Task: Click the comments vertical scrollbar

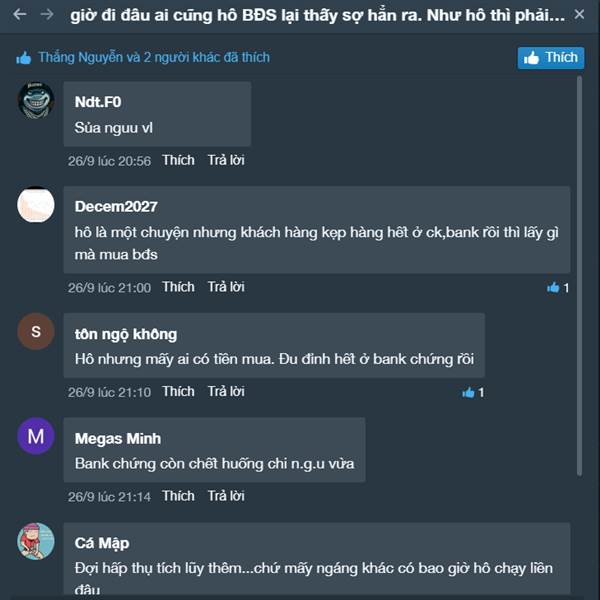Action: [x=580, y=250]
